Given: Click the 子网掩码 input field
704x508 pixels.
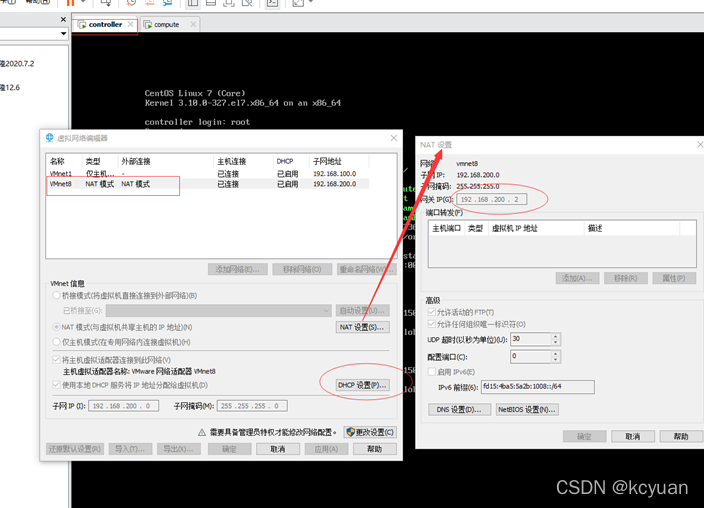Looking at the screenshot, I should (252, 406).
